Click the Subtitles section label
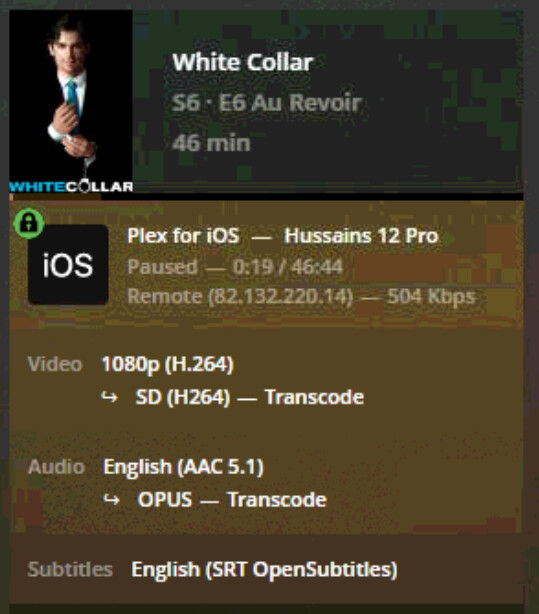Viewport: 539px width, 614px height. point(70,570)
